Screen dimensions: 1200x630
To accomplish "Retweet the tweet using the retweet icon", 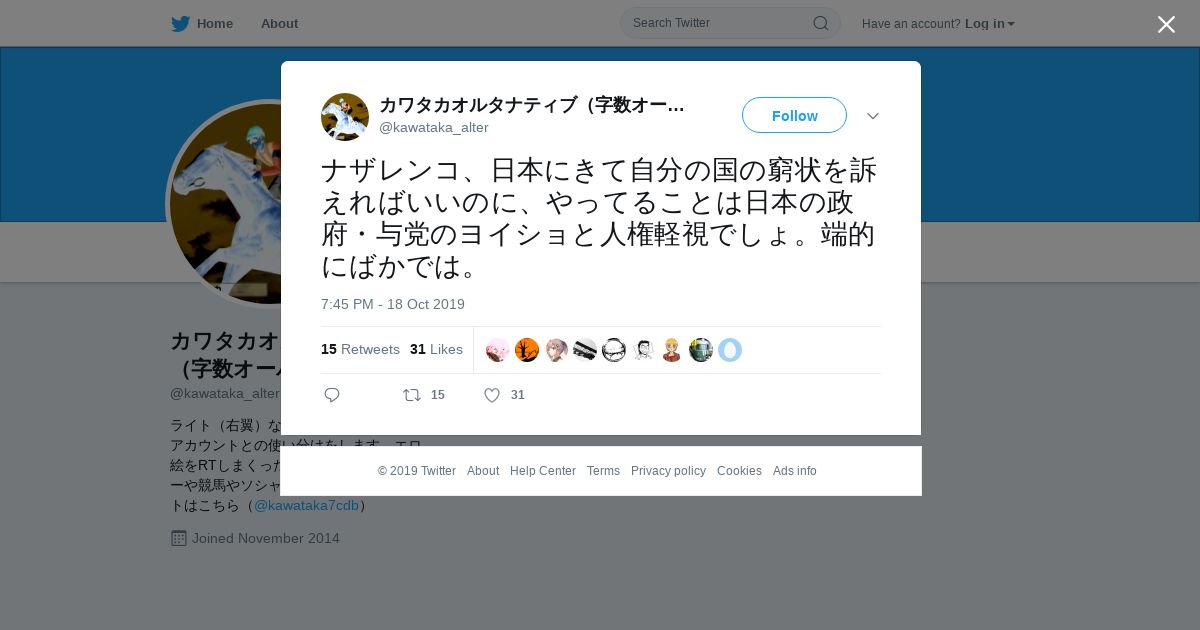I will pos(412,395).
